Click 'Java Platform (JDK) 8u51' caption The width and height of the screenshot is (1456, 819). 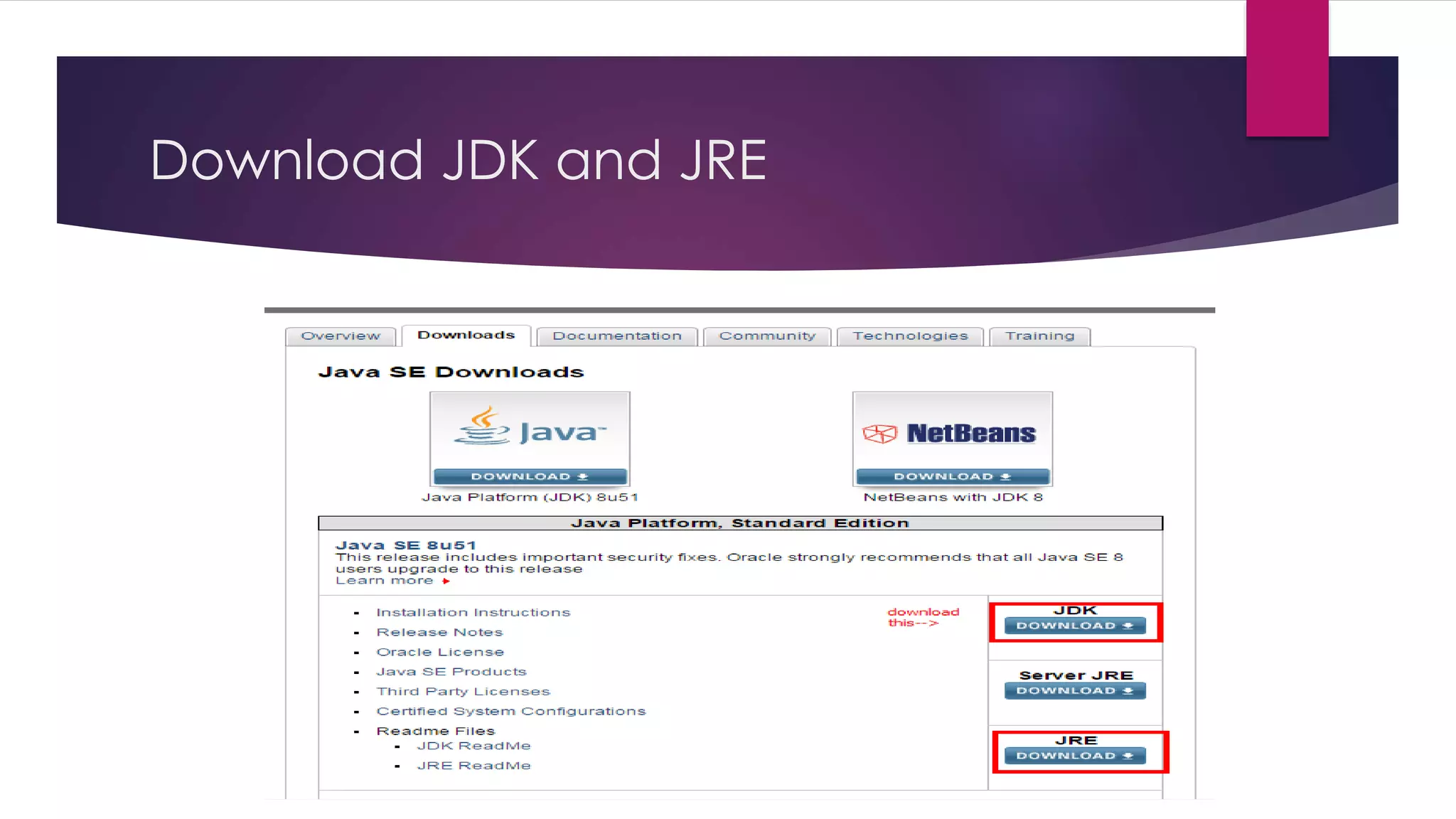530,498
